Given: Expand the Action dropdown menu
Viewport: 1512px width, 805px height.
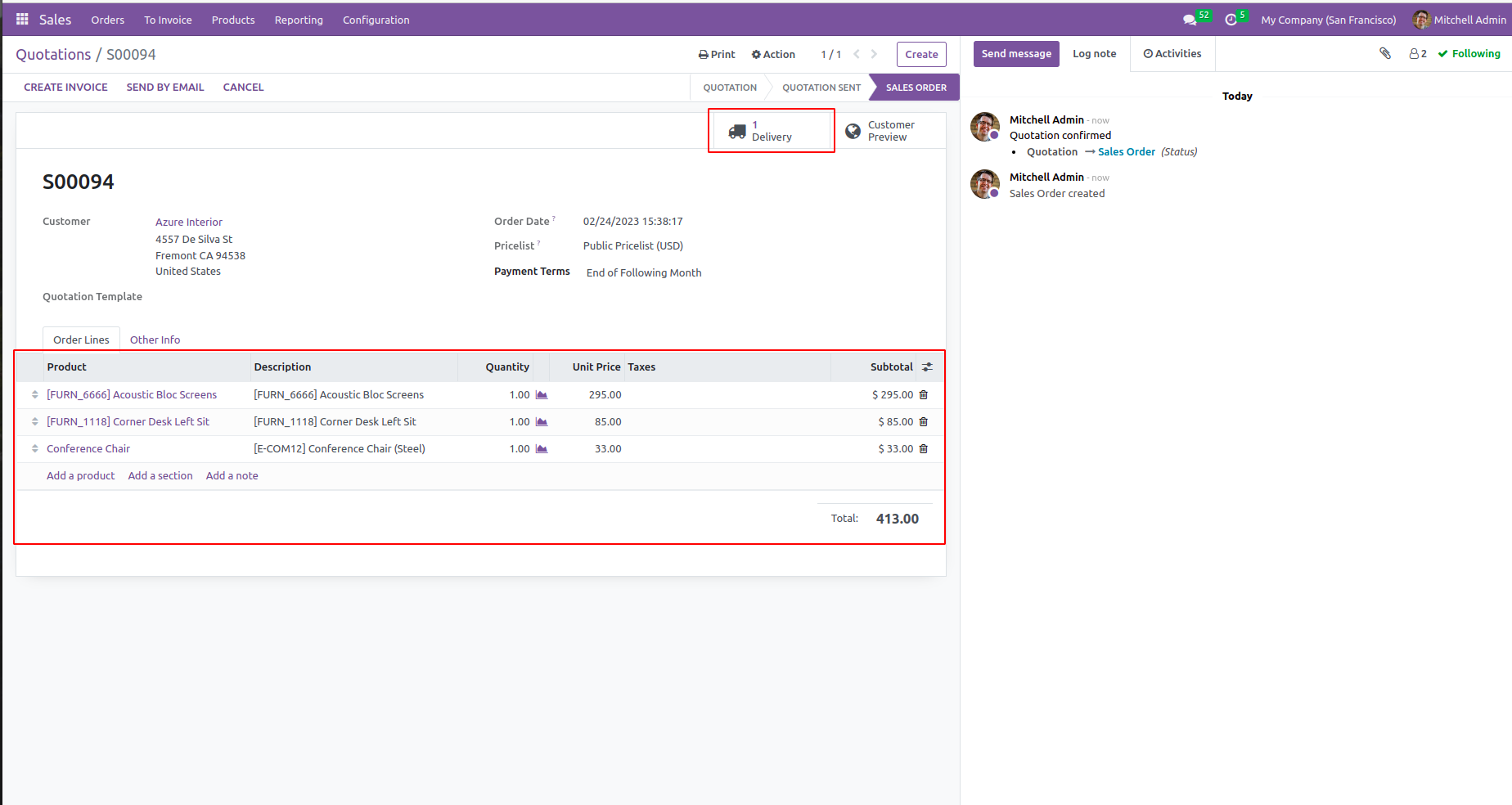Looking at the screenshot, I should click(773, 55).
